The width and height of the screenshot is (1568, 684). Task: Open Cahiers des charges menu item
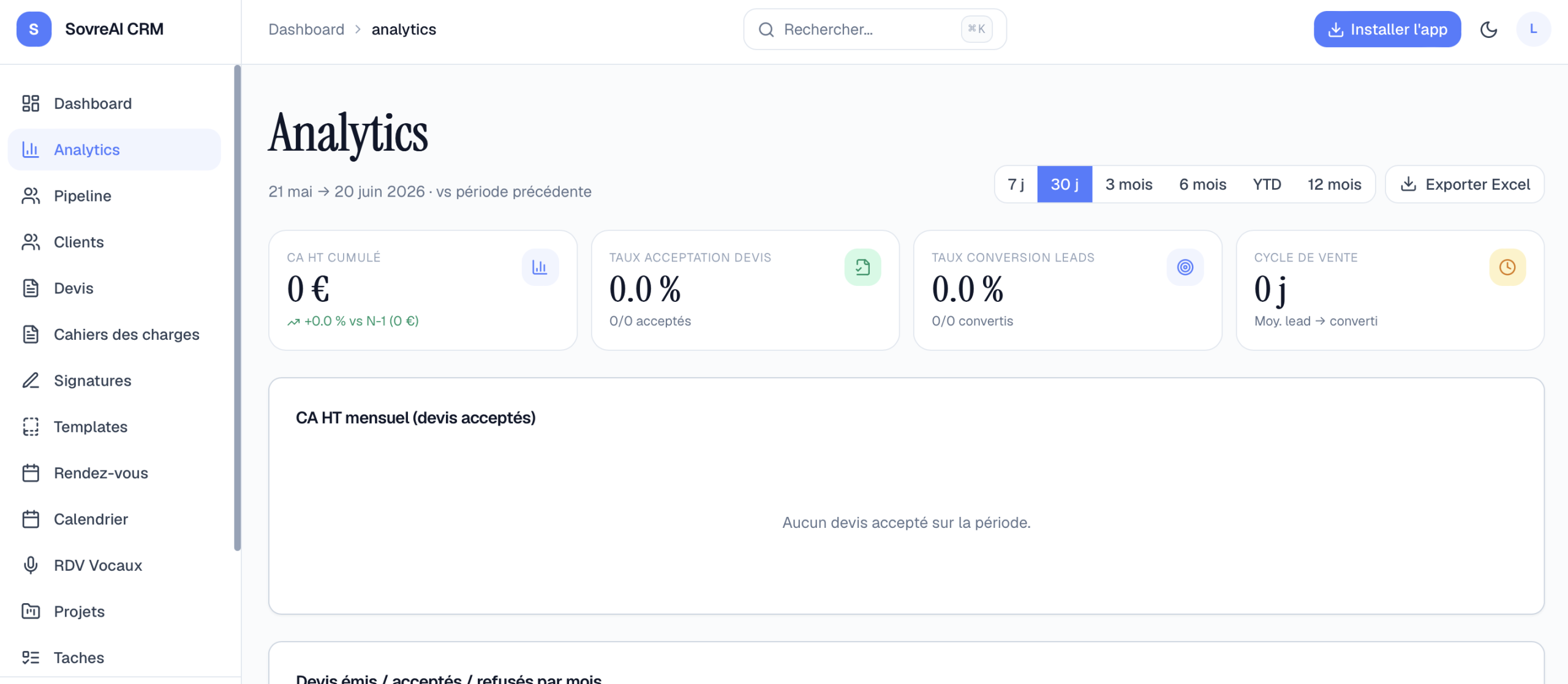(115, 334)
